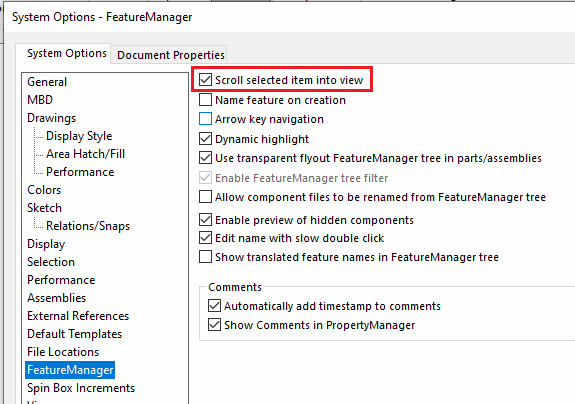Toggle Automatically add timestamp to comments

point(215,305)
